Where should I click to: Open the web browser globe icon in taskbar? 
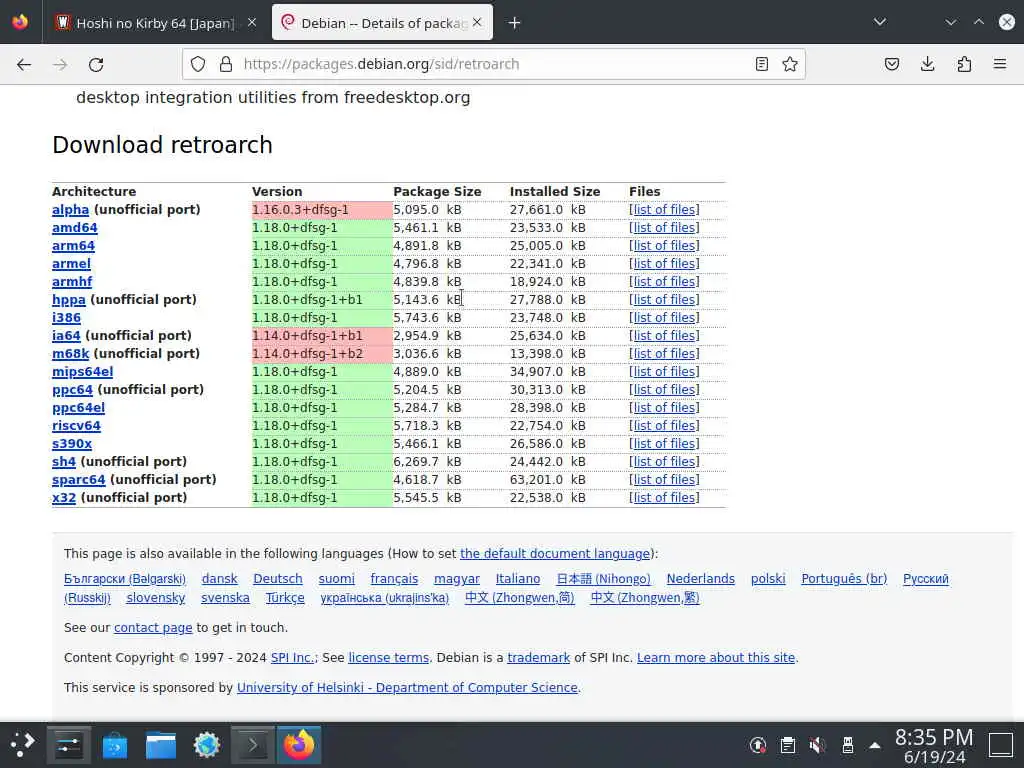206,745
